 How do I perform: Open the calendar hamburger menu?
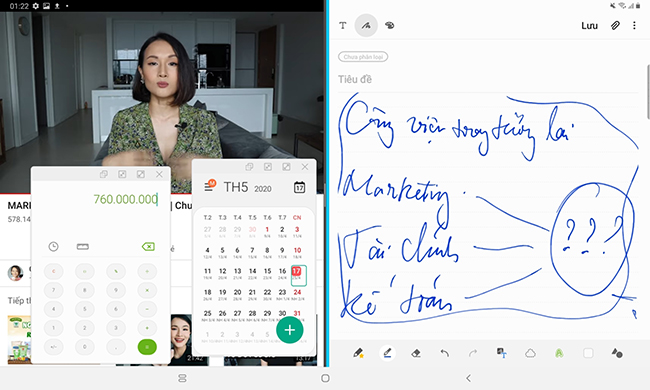(x=209, y=187)
